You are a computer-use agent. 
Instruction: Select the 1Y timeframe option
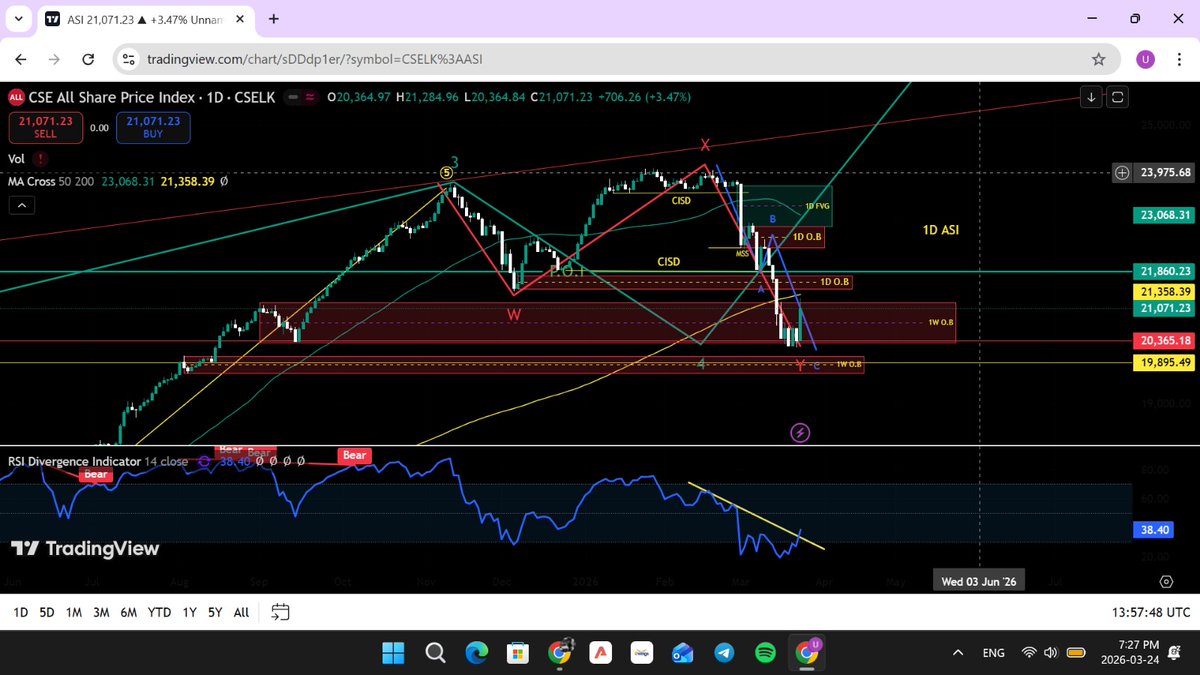(x=189, y=612)
